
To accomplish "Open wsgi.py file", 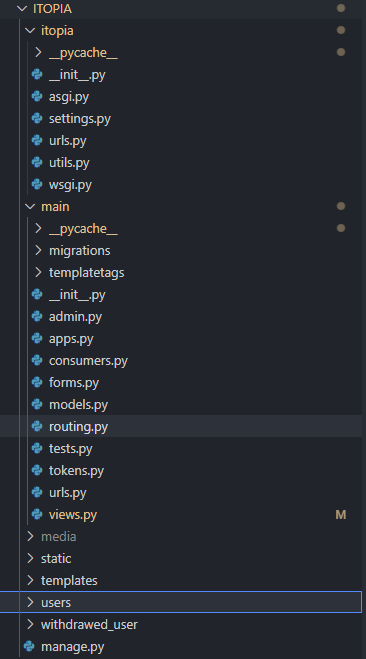I will point(70,185).
